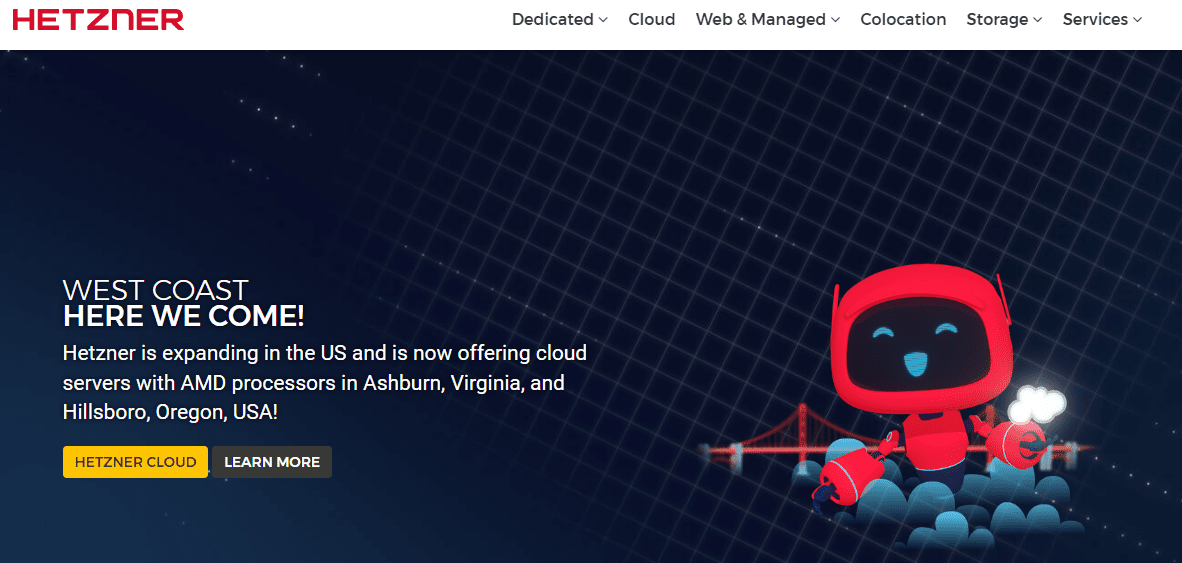Click the Learn More button
Viewport: 1182px width, 563px height.
tap(272, 462)
